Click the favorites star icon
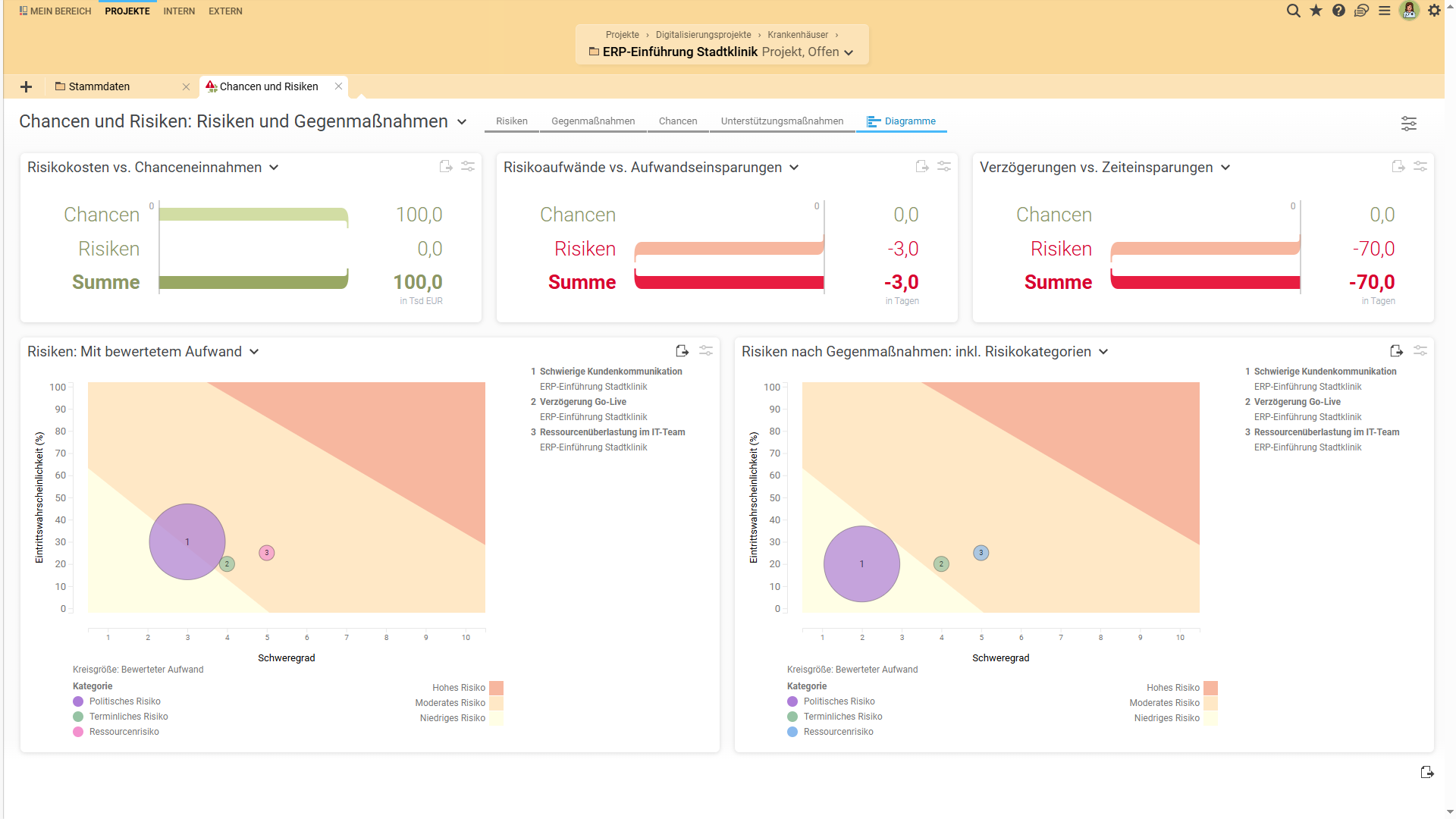The image size is (1456, 819). [1316, 11]
